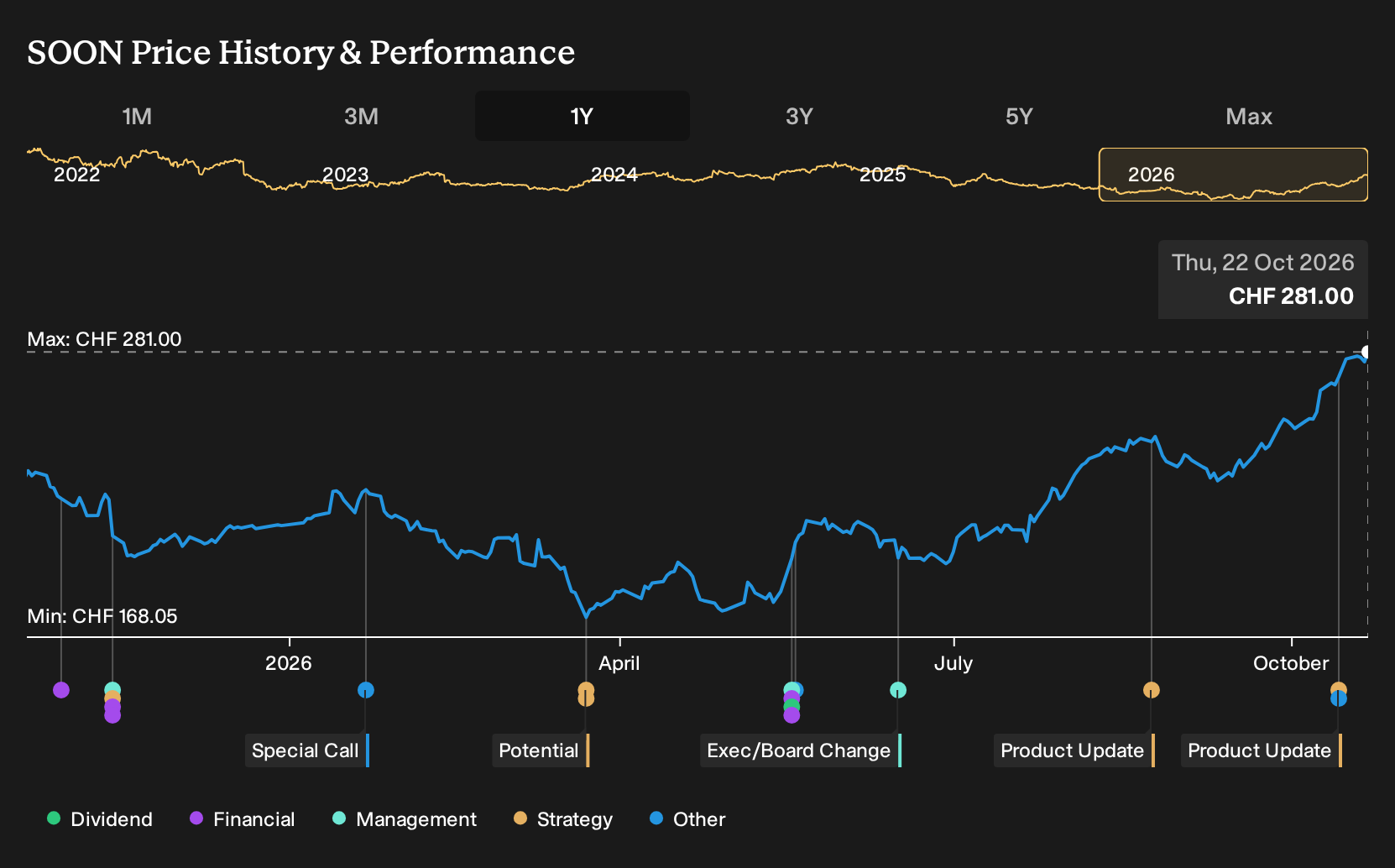The image size is (1395, 868).
Task: Toggle the Other legend filter
Action: click(687, 819)
